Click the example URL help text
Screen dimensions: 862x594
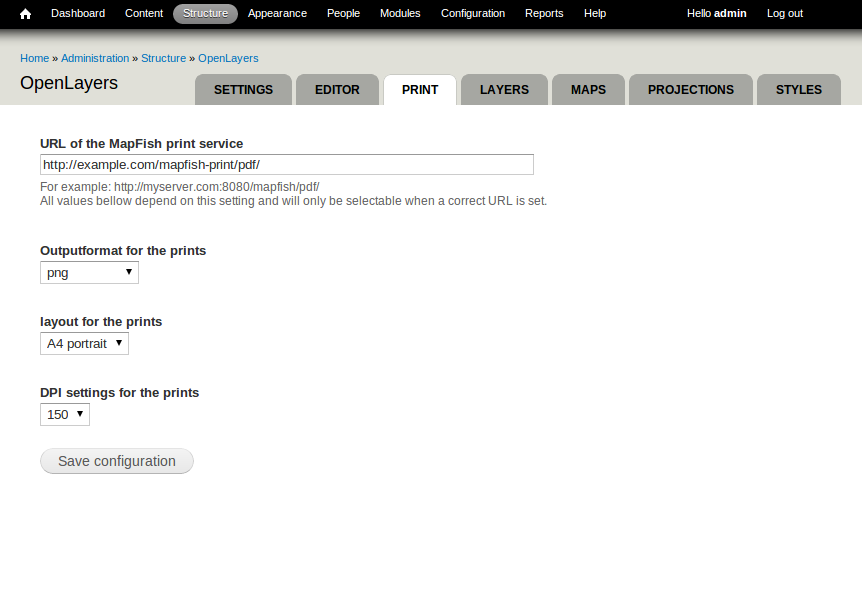coord(180,187)
